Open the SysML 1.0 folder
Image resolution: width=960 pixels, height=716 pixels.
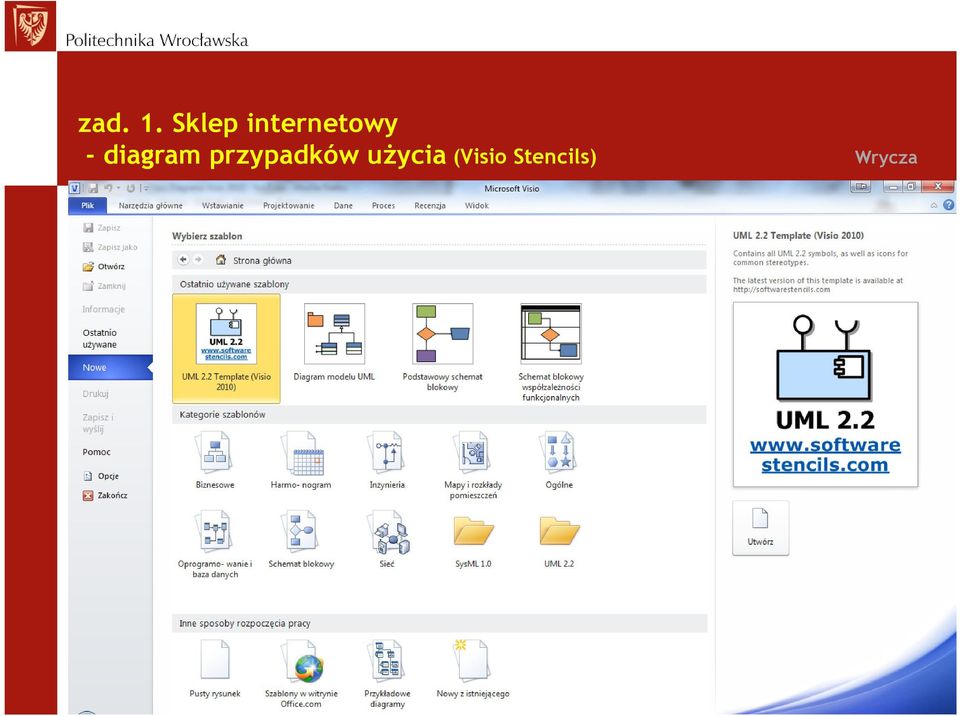click(473, 541)
